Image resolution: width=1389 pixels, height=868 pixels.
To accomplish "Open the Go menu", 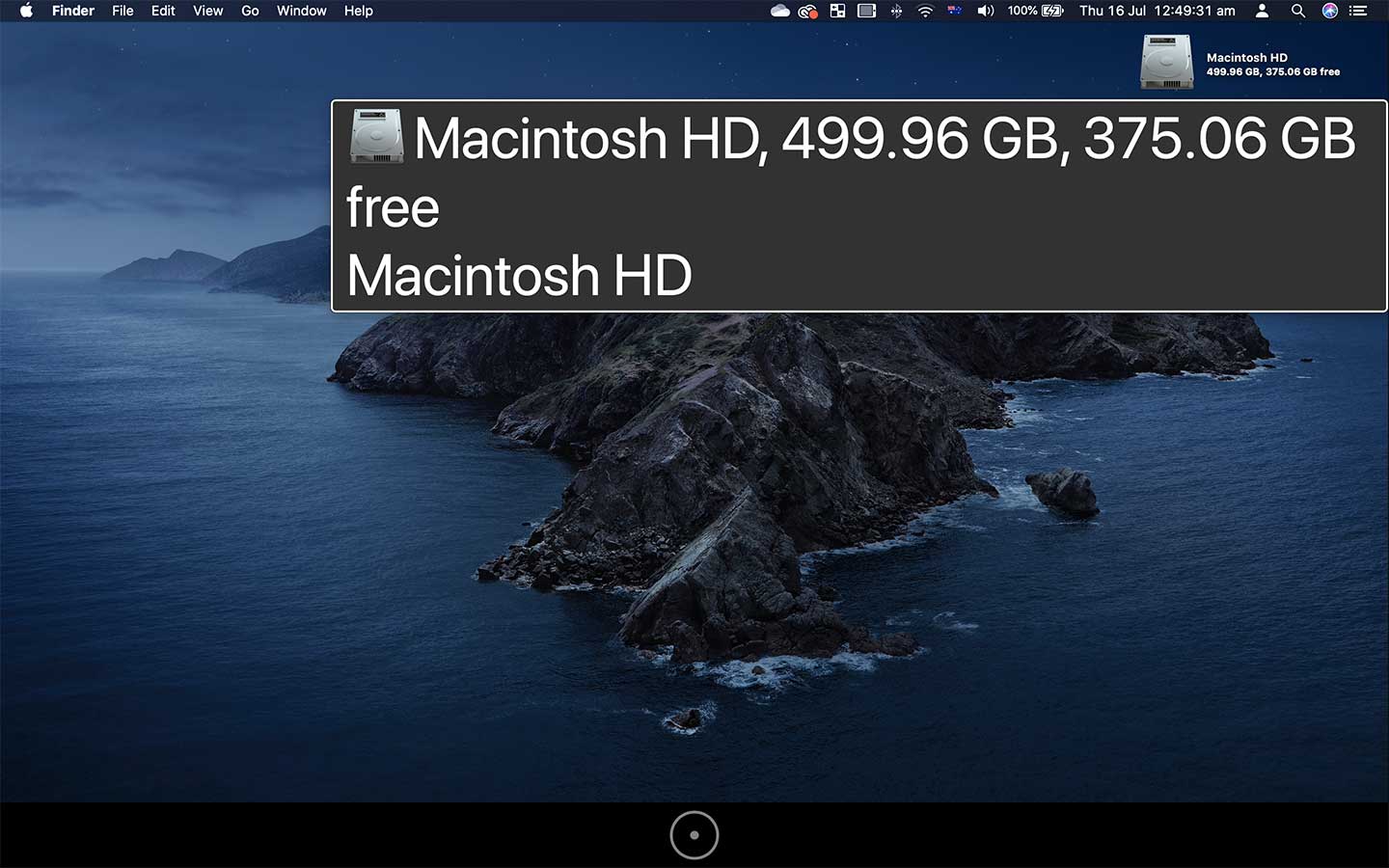I will pyautogui.click(x=250, y=11).
